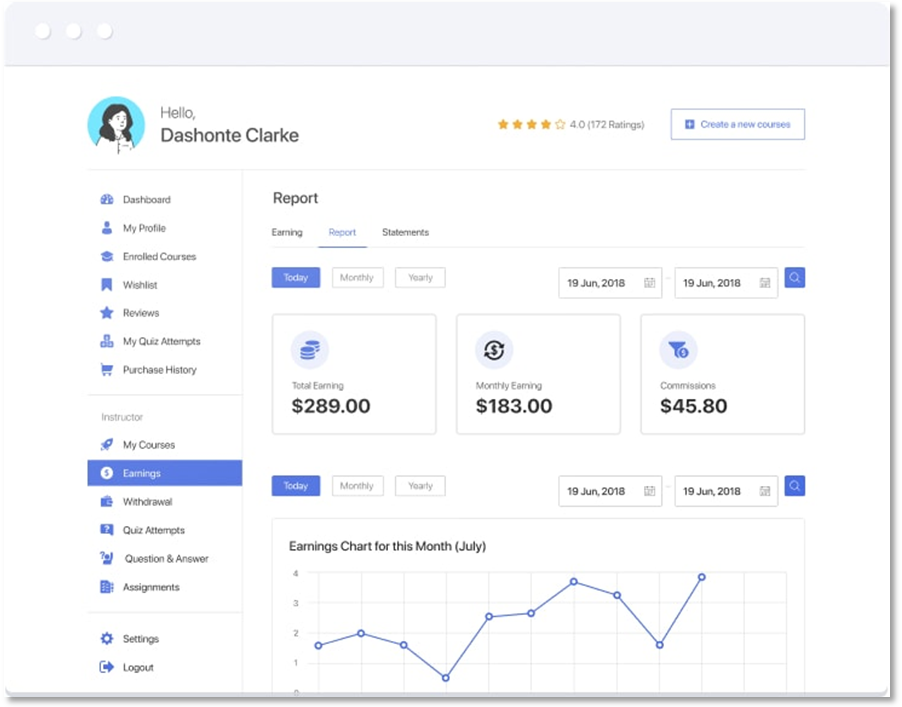Screen dimensions: 902x707
Task: Click the $289.00 total earning value
Action: (x=331, y=406)
